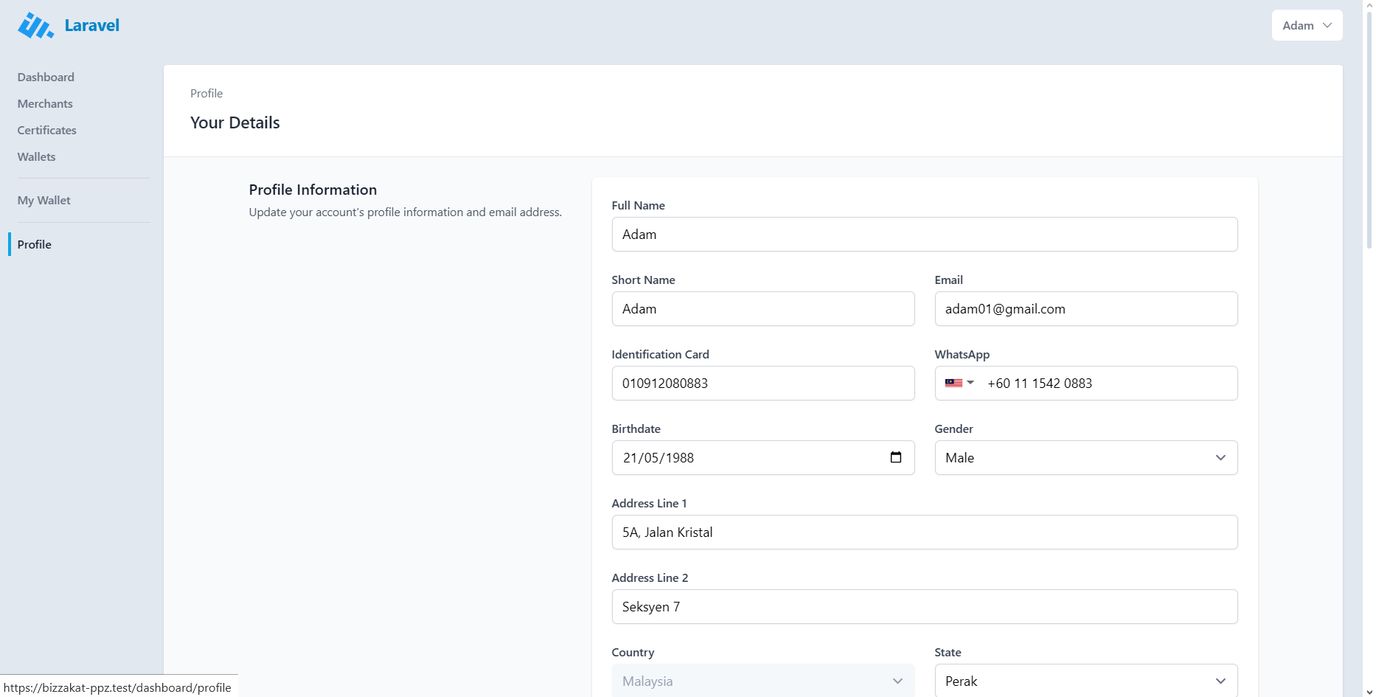Click the Country field dropdown arrow
The image size is (1376, 697).
(897, 680)
